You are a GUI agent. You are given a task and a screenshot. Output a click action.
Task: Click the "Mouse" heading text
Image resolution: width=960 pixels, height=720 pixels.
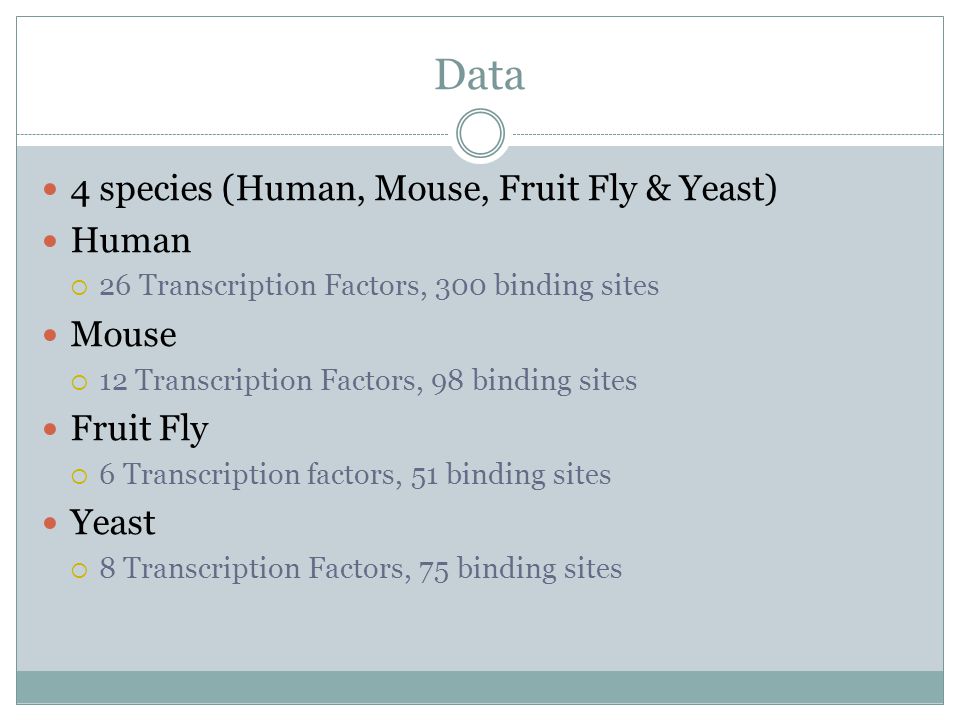[124, 334]
